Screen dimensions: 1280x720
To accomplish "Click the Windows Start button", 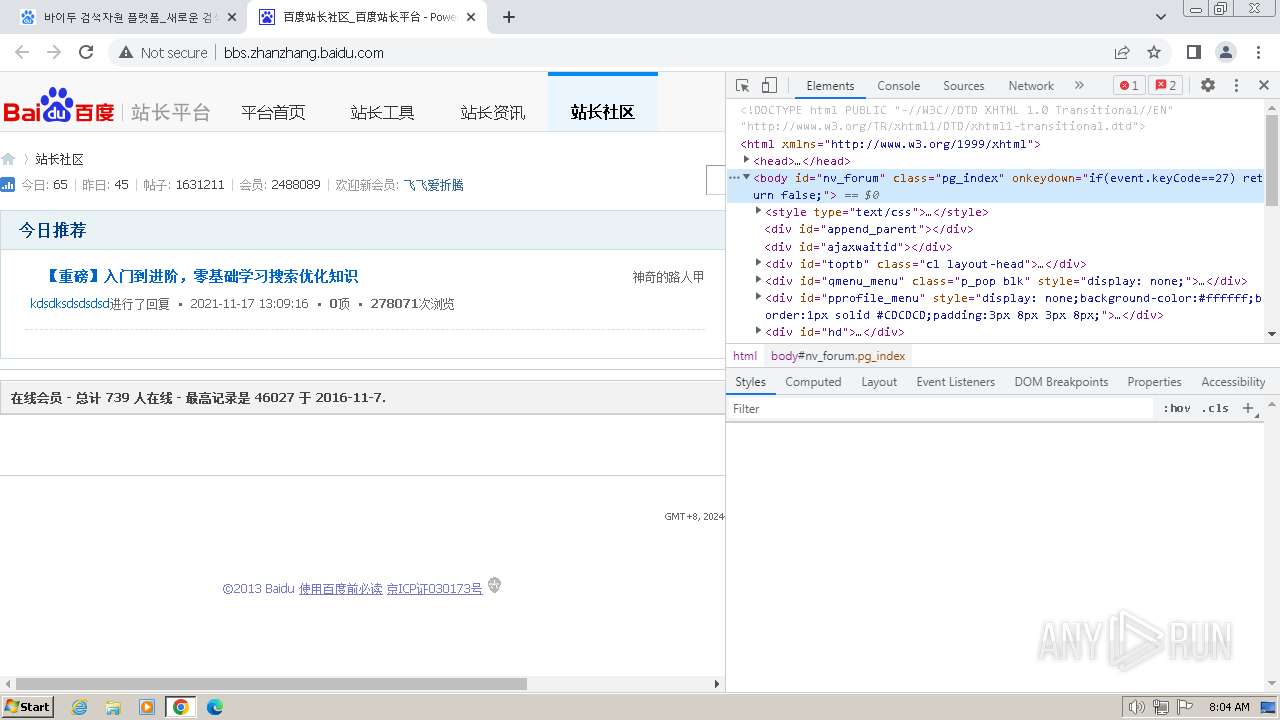I will (x=27, y=706).
